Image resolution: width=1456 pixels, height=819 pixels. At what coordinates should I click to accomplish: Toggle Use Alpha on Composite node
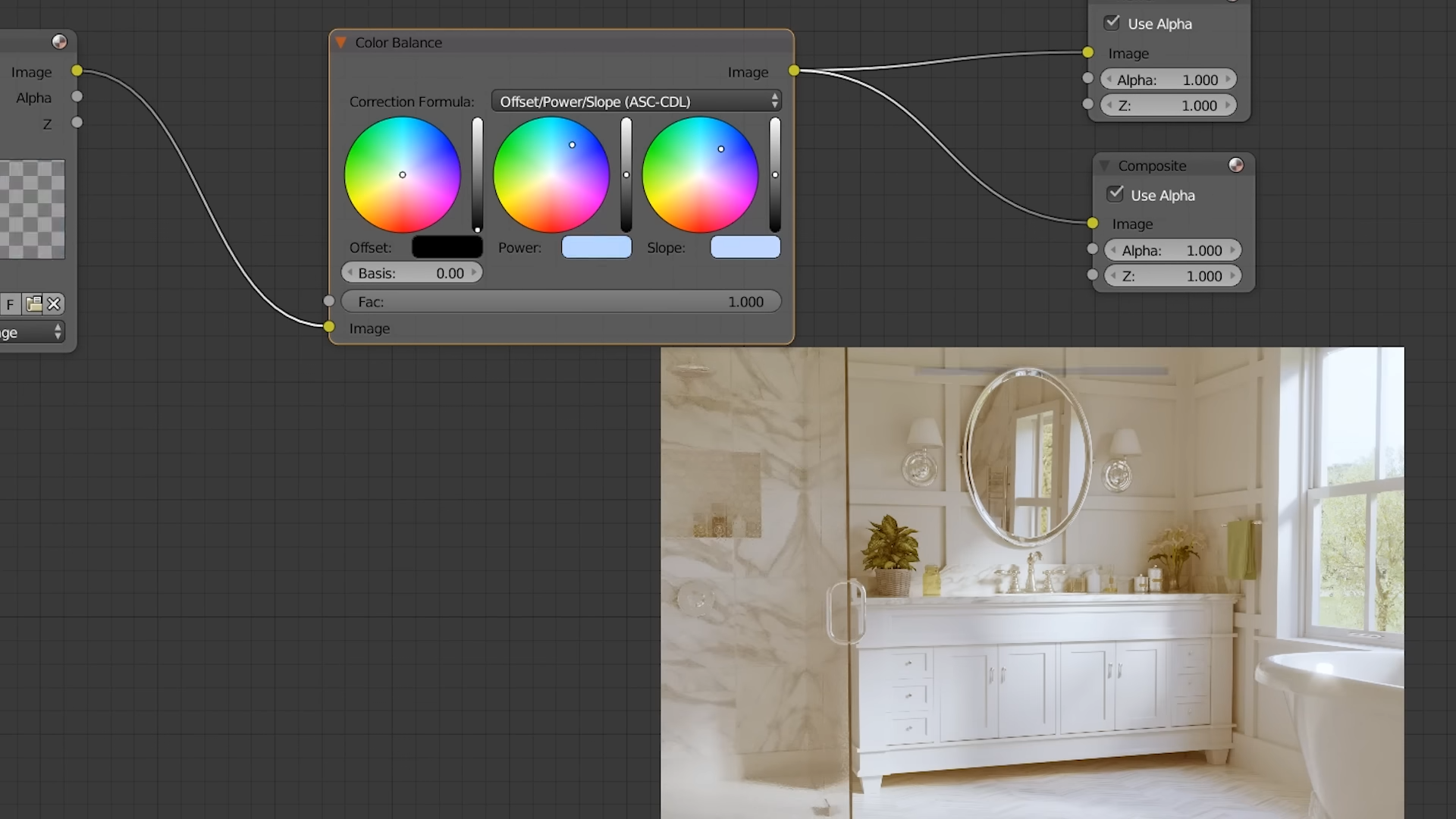(1116, 194)
